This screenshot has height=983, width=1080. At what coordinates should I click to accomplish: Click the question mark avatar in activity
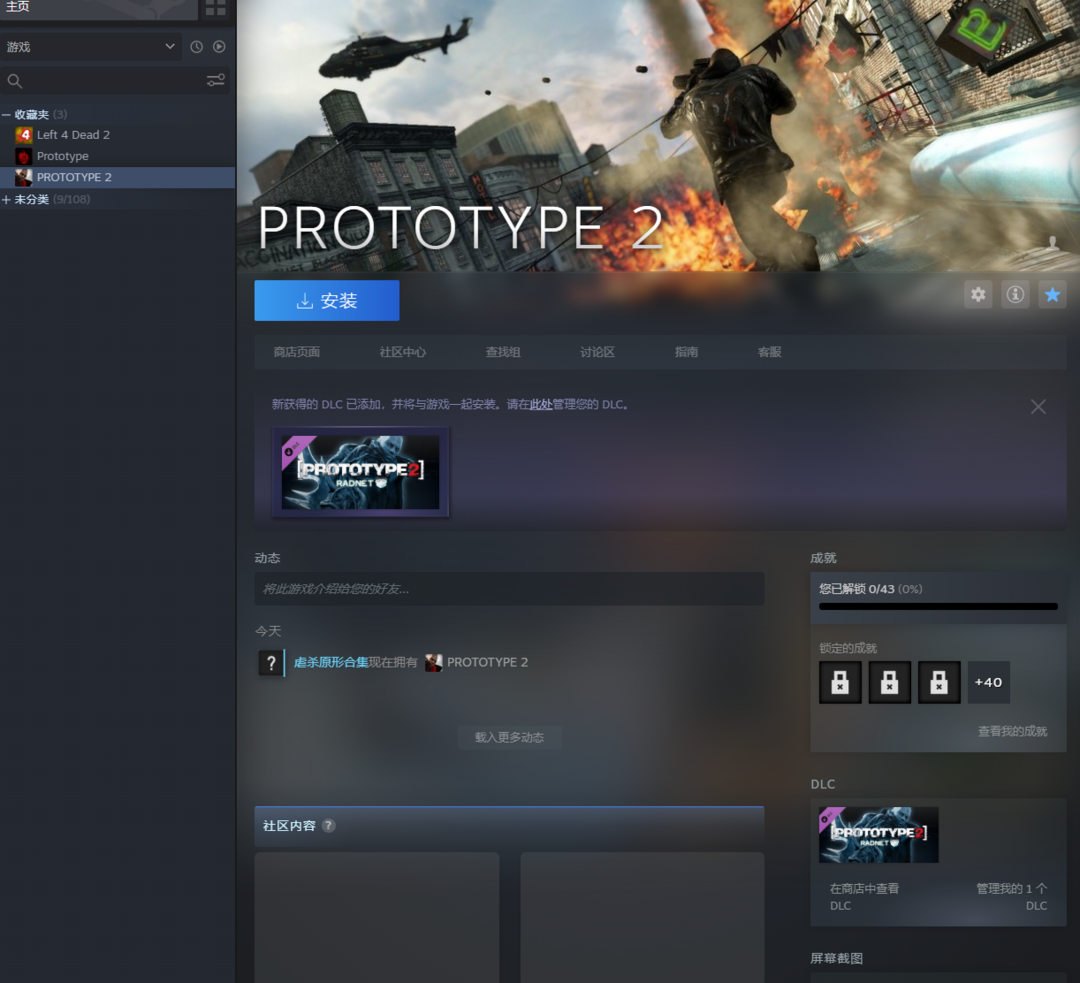(x=271, y=663)
